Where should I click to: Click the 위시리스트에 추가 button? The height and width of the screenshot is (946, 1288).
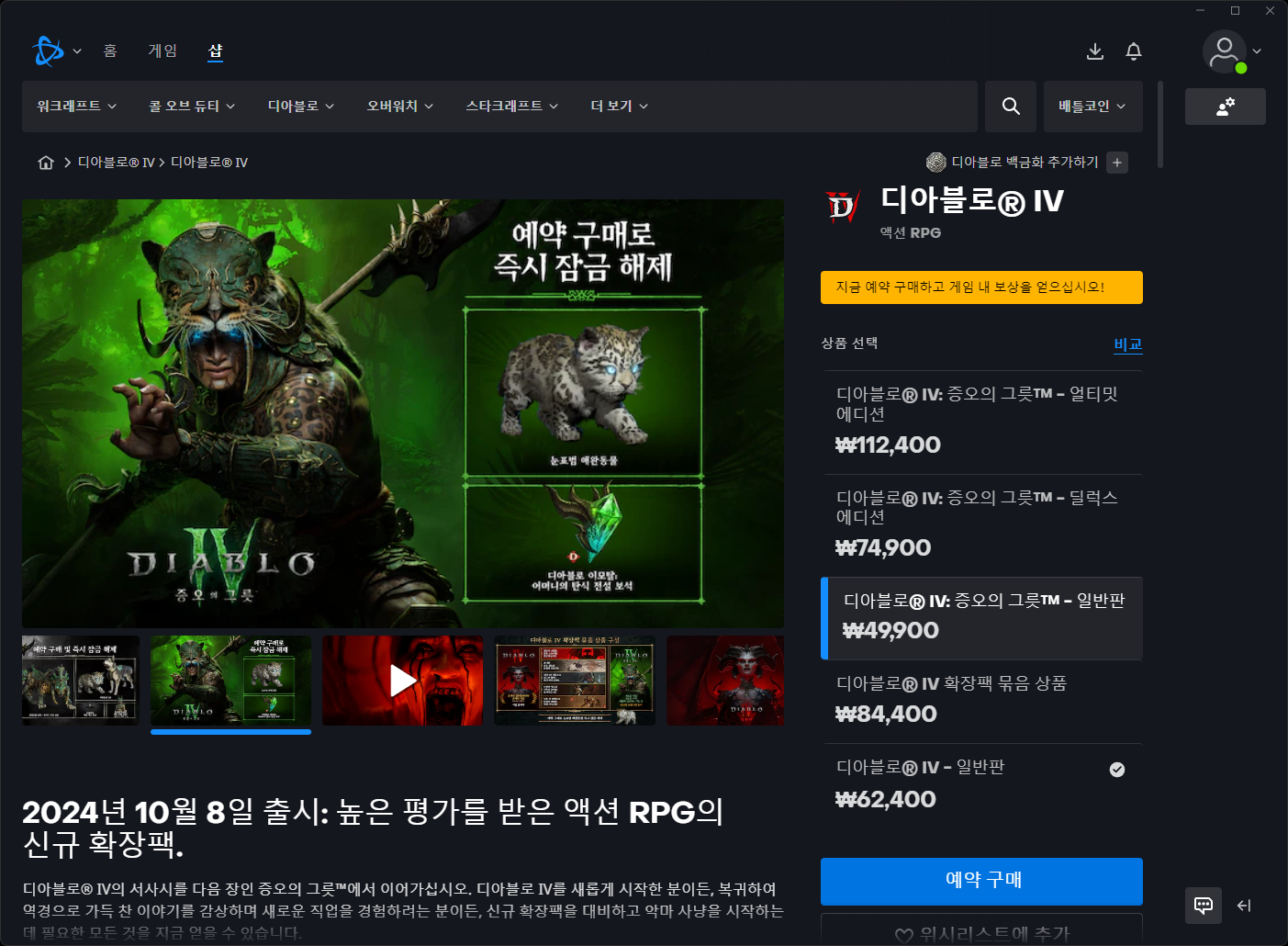tap(981, 929)
